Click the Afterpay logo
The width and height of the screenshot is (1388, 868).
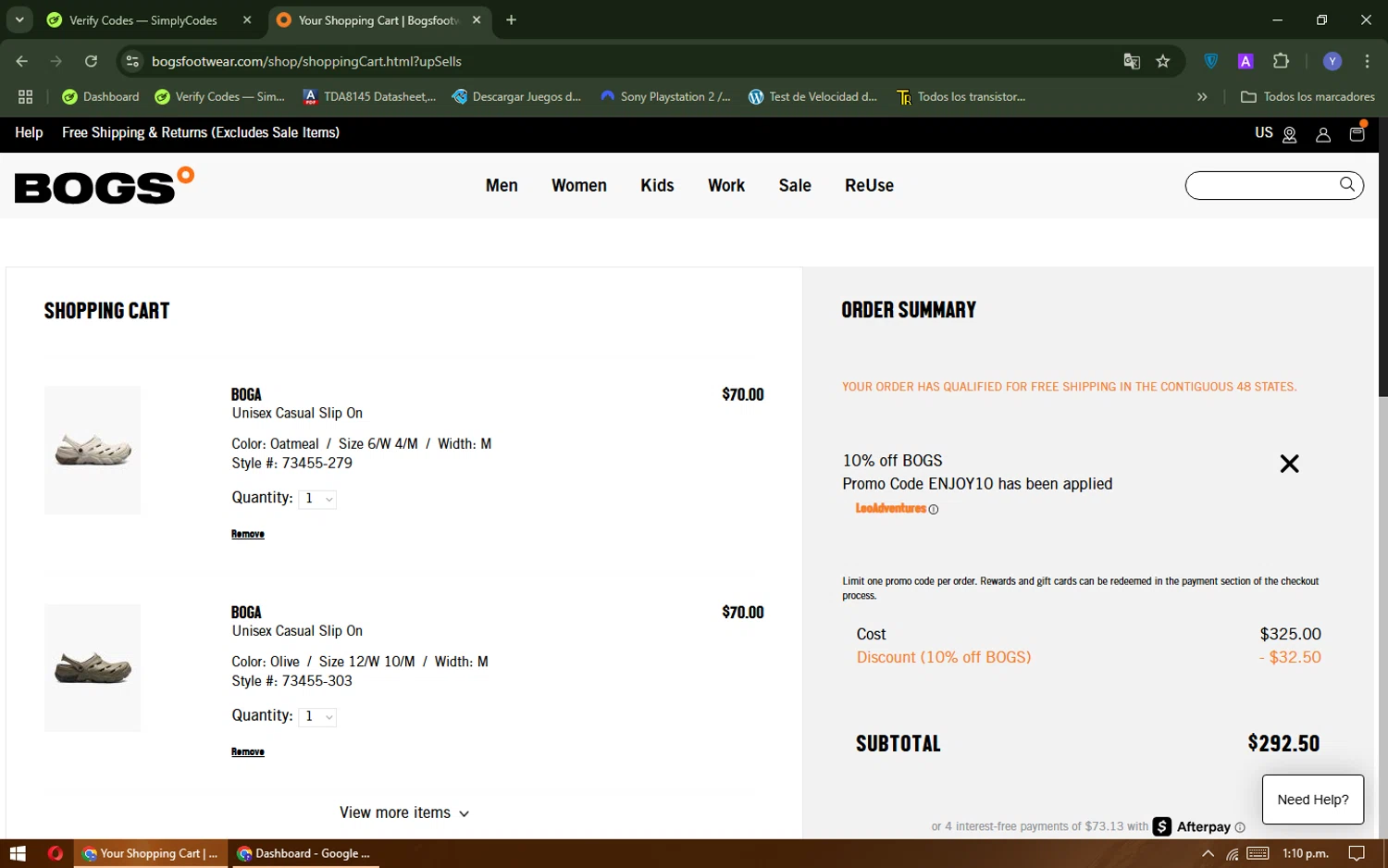click(1192, 827)
